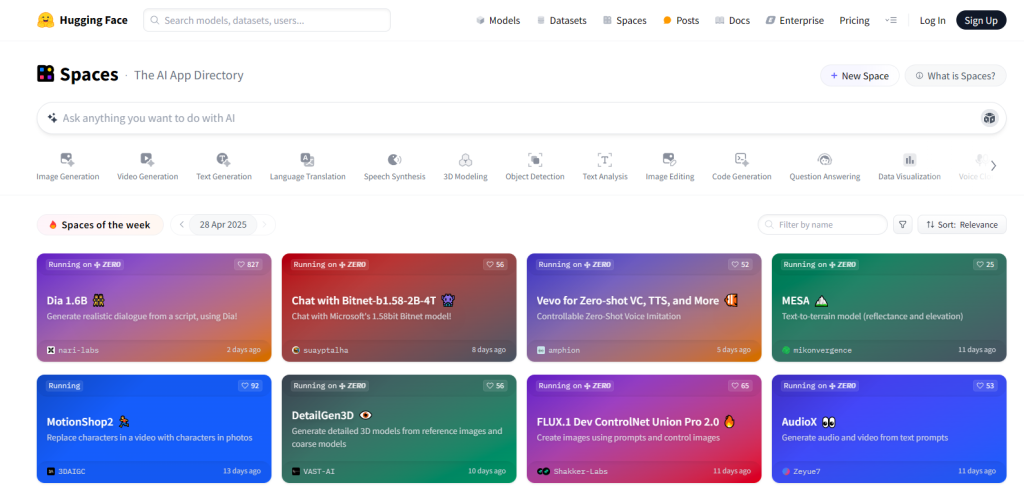The image size is (1024, 503).
Task: Click the nari-labs author avatar
Action: (x=51, y=350)
